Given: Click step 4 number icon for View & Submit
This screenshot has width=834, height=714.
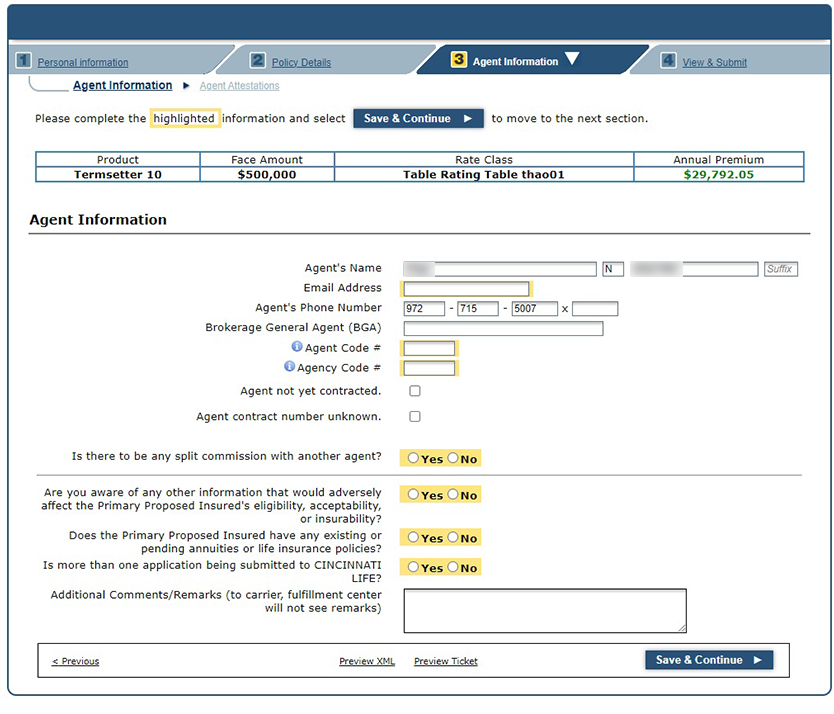Looking at the screenshot, I should click(x=668, y=61).
